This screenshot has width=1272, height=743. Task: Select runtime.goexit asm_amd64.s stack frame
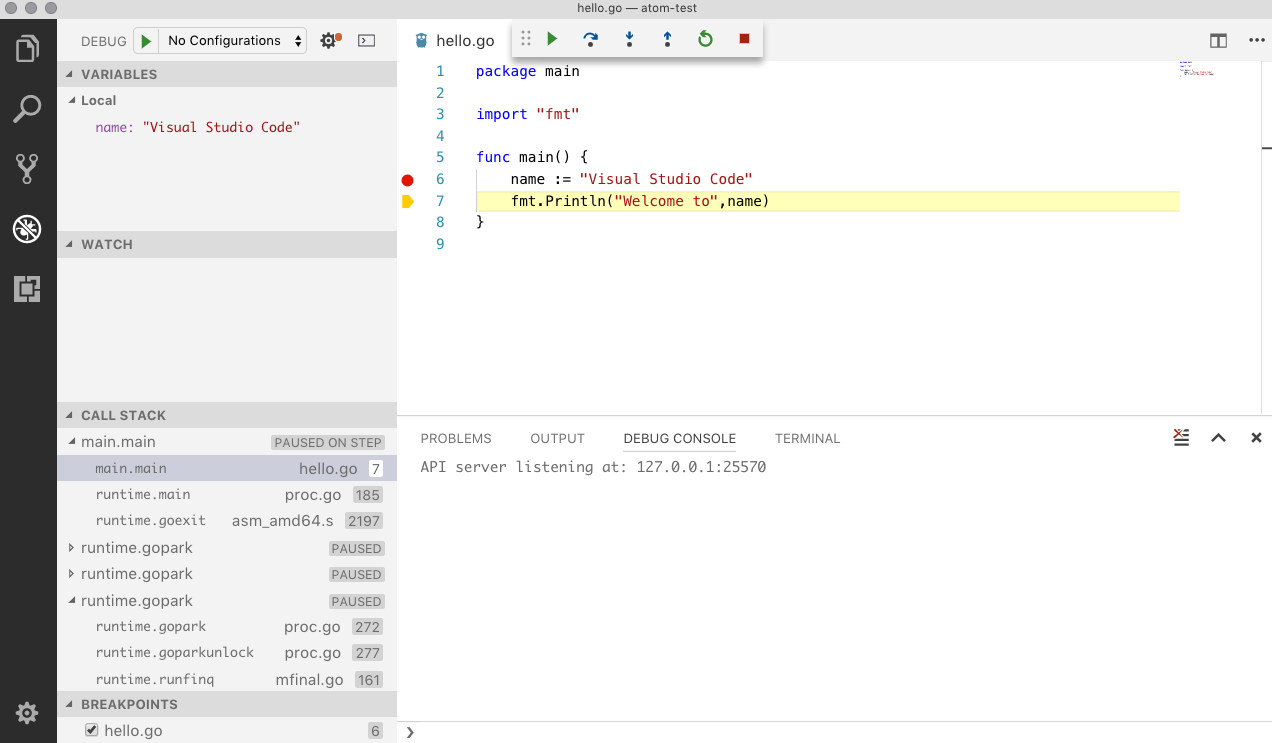point(227,521)
